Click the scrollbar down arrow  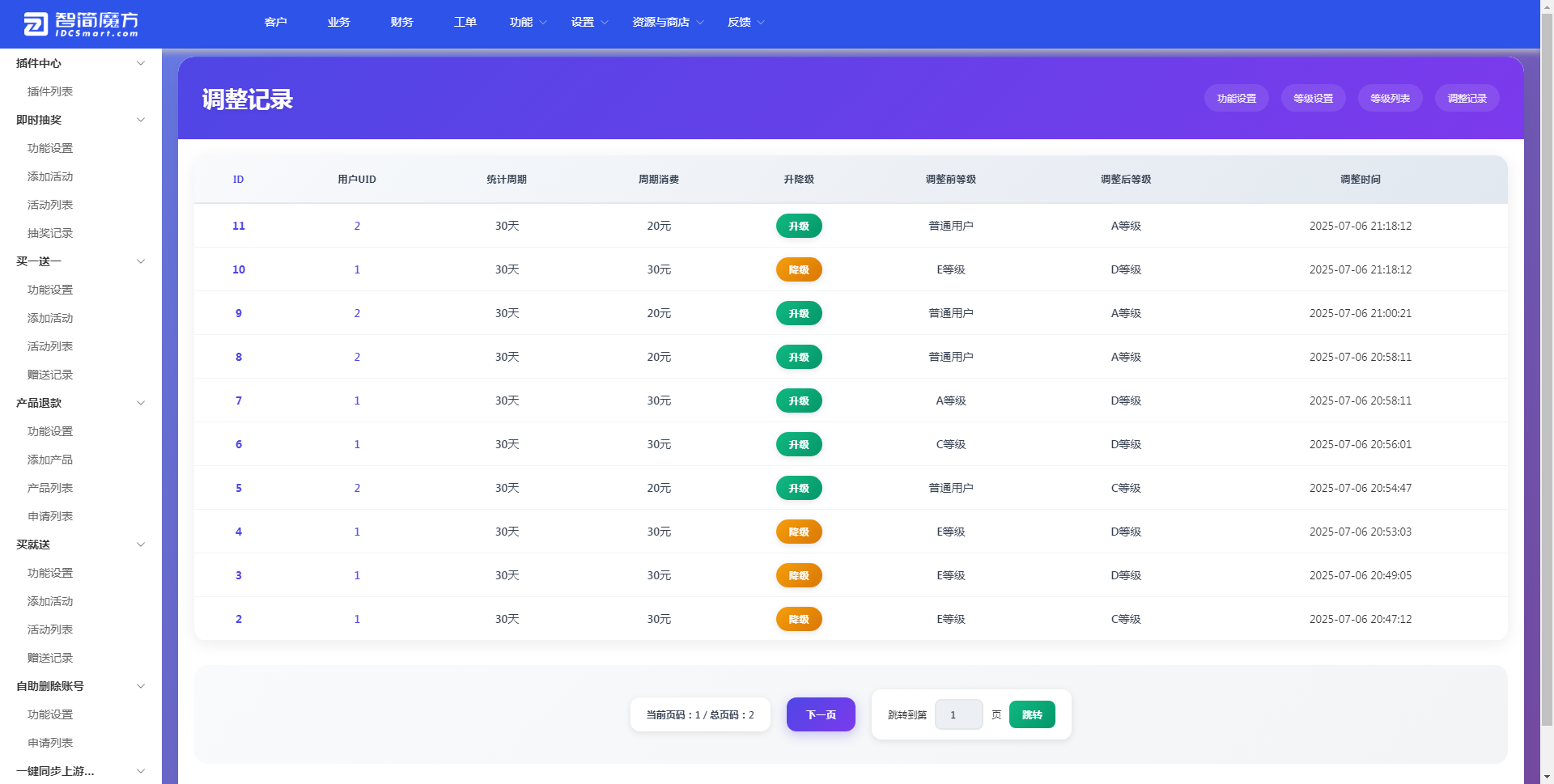pyautogui.click(x=1547, y=778)
